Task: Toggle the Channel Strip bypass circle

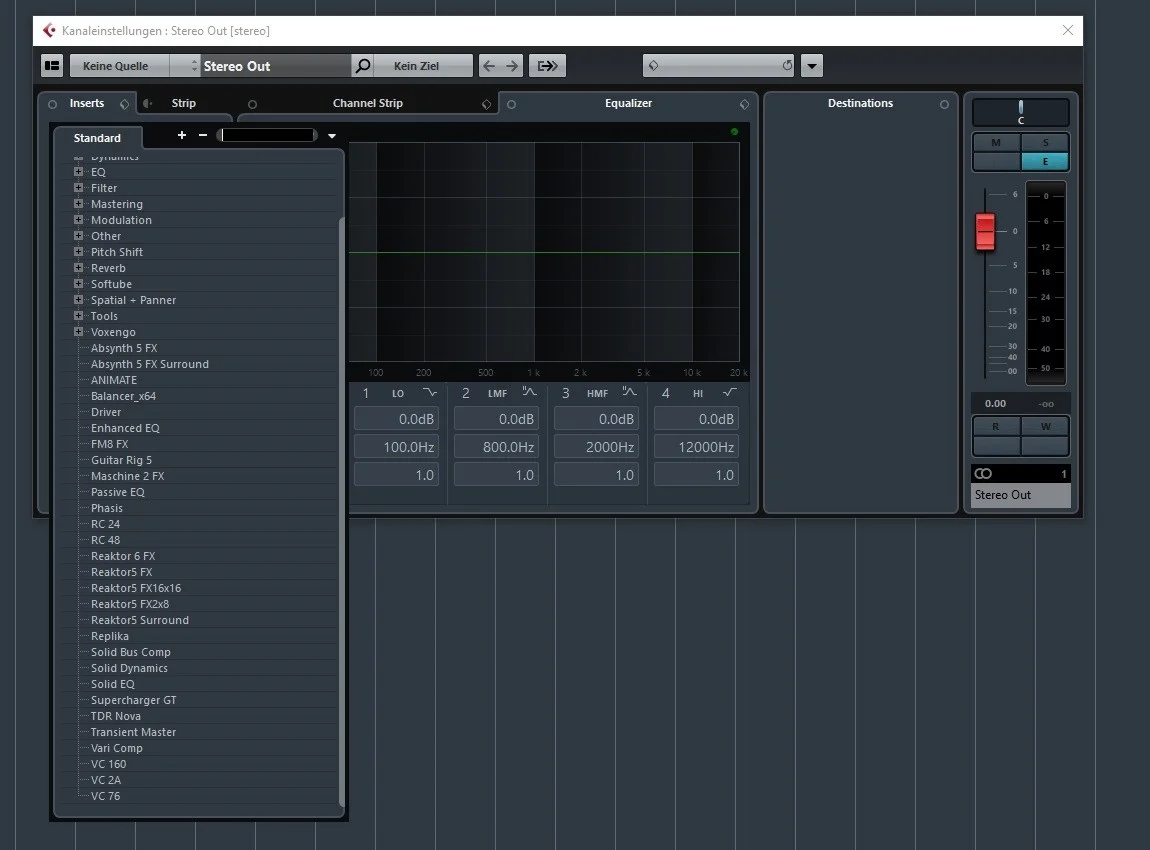Action: pos(252,104)
